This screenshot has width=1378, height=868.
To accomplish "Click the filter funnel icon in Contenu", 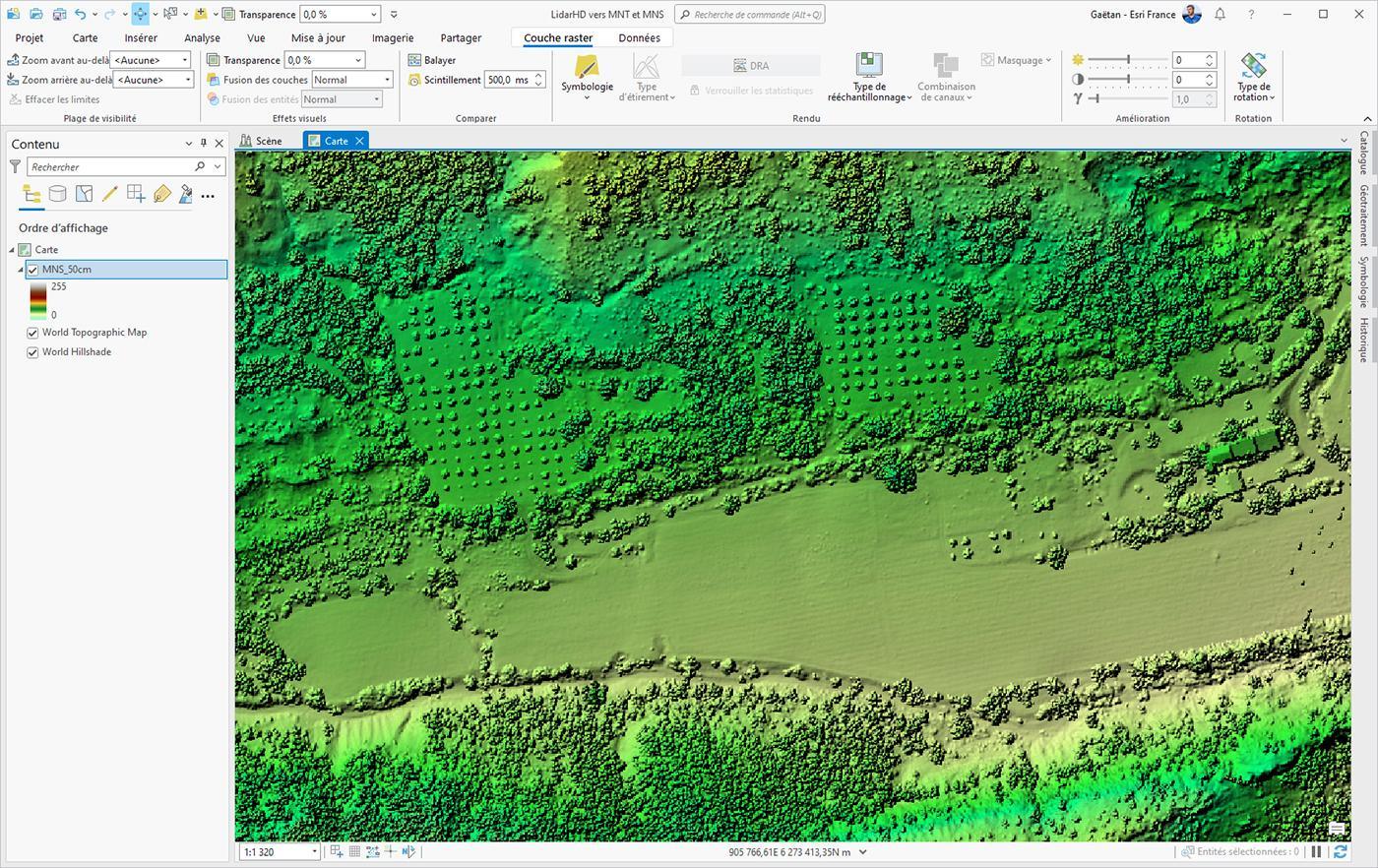I will click(15, 166).
